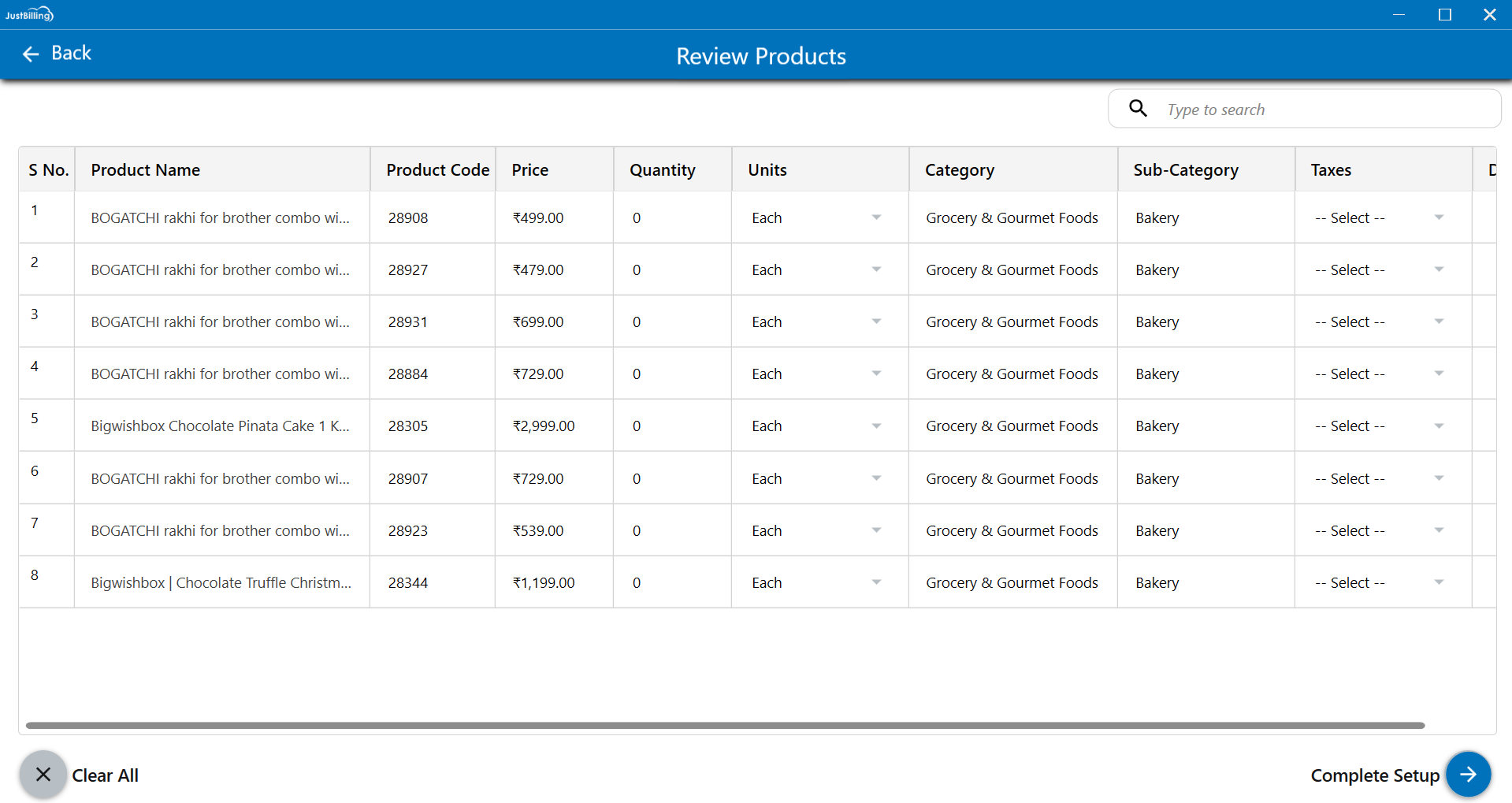
Task: Click the back arrow icon
Action: (31, 54)
